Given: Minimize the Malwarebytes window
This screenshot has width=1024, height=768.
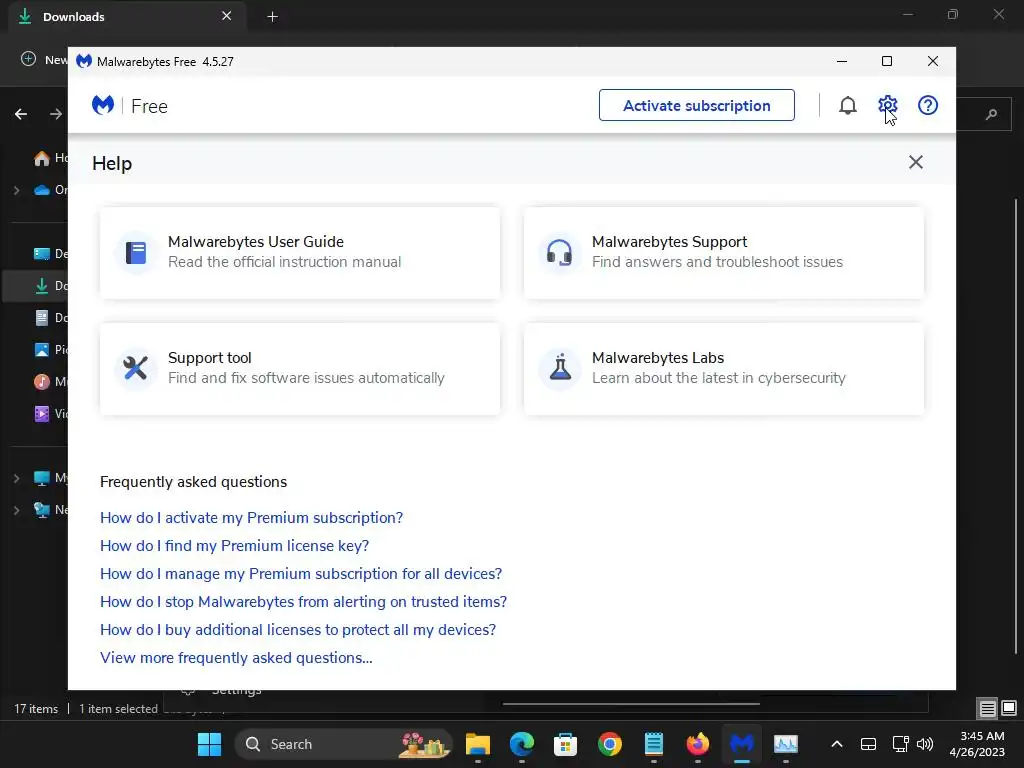Looking at the screenshot, I should click(842, 61).
